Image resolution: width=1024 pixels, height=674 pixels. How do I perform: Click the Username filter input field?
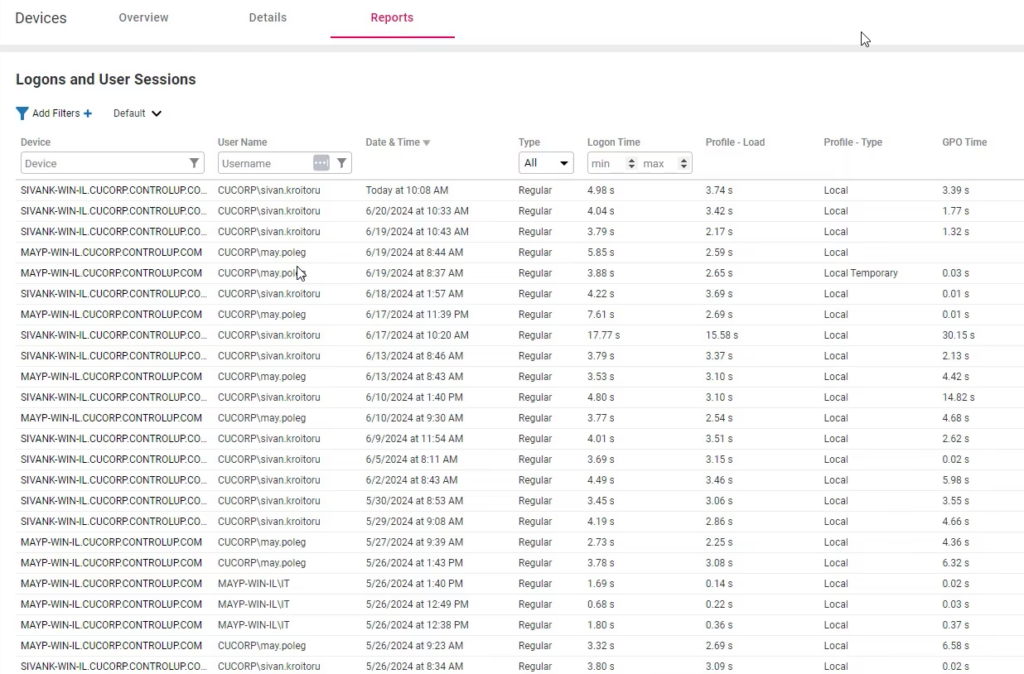pyautogui.click(x=264, y=163)
